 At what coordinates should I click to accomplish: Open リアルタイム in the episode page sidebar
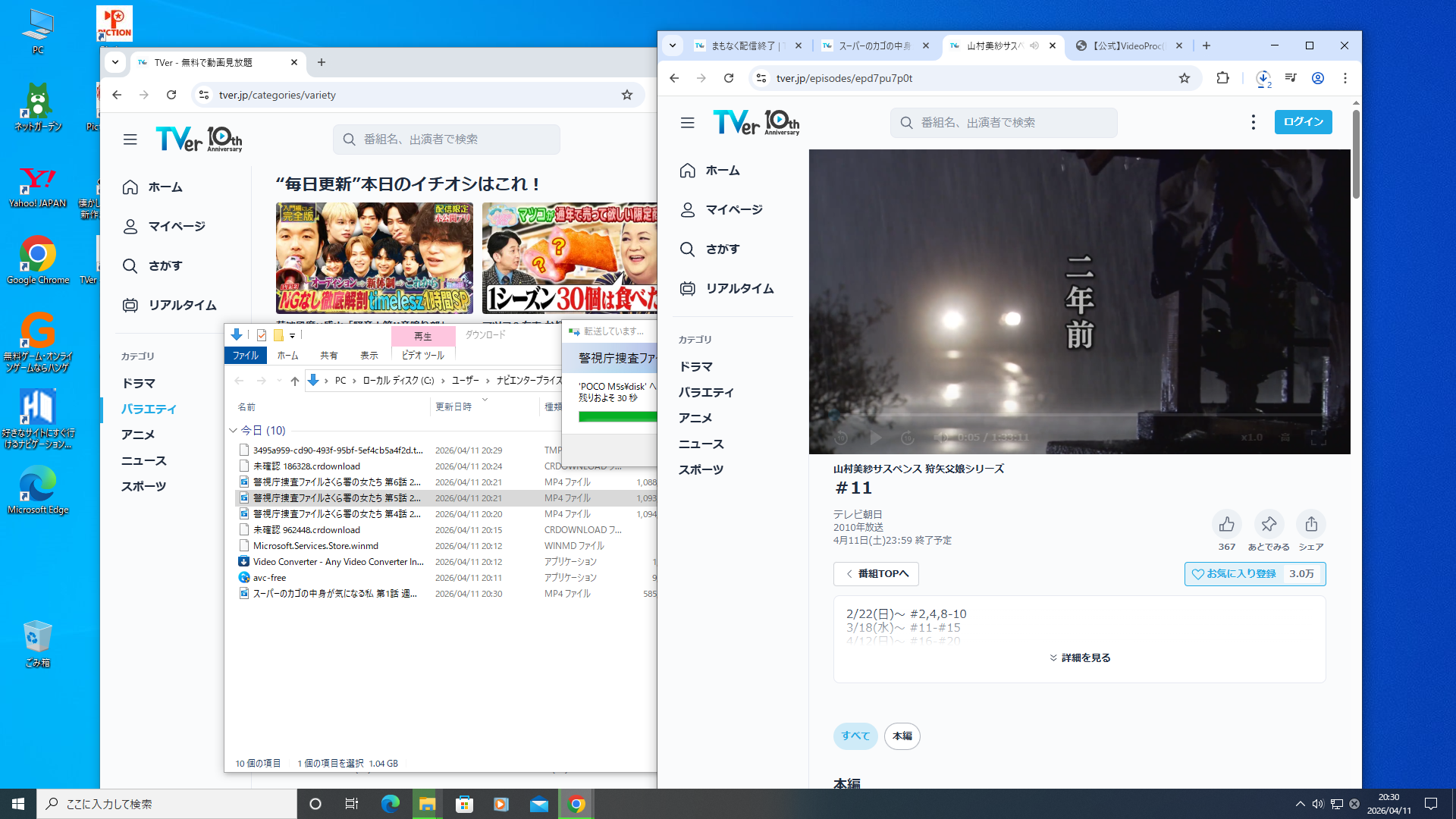click(x=727, y=288)
